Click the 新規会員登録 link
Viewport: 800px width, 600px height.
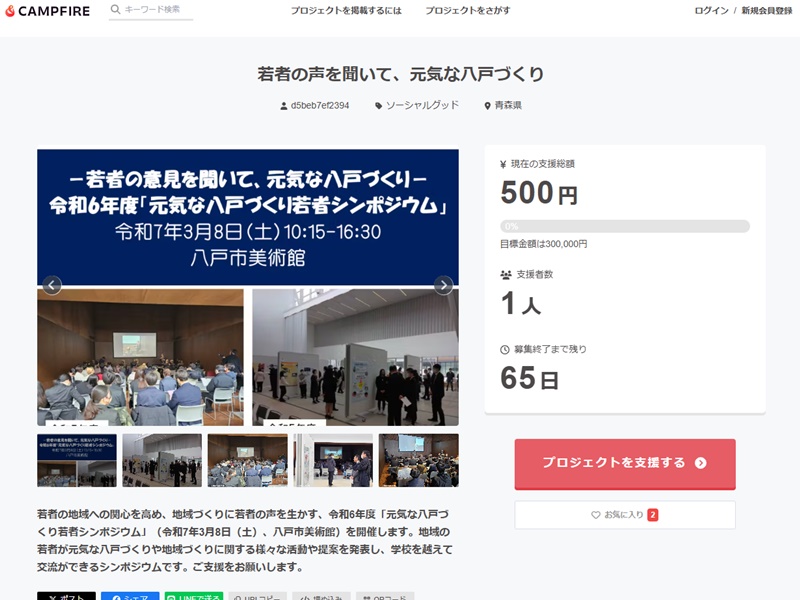(x=767, y=11)
